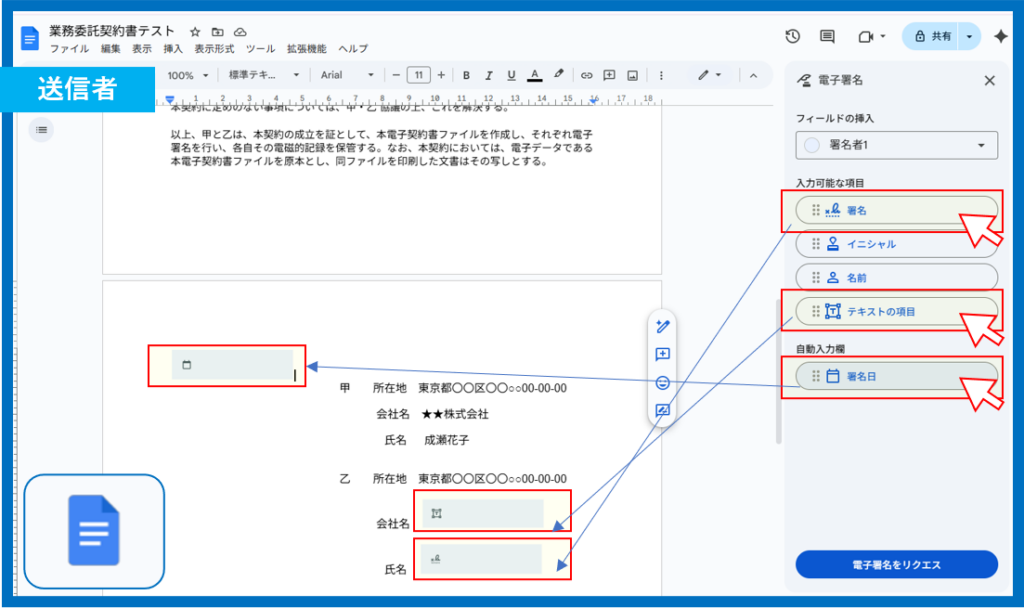Viewport: 1024px width, 608px height.
Task: Open the 表示形式 menu
Action: [x=214, y=48]
